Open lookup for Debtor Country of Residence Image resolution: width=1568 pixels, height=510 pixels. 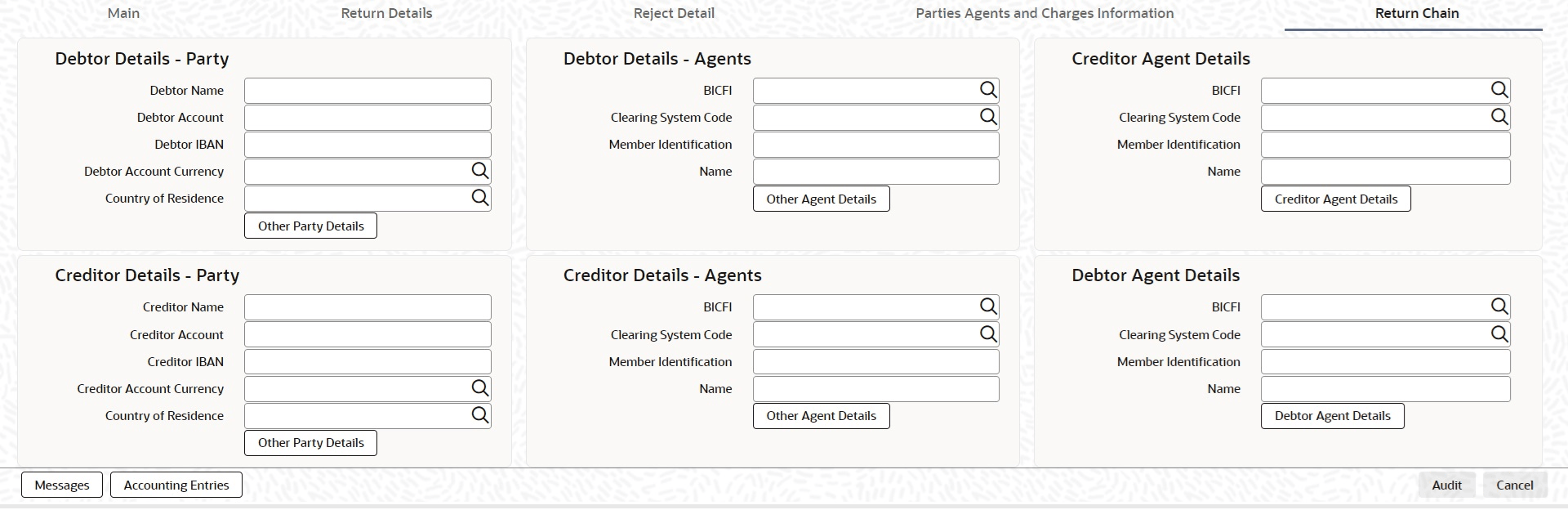click(479, 198)
